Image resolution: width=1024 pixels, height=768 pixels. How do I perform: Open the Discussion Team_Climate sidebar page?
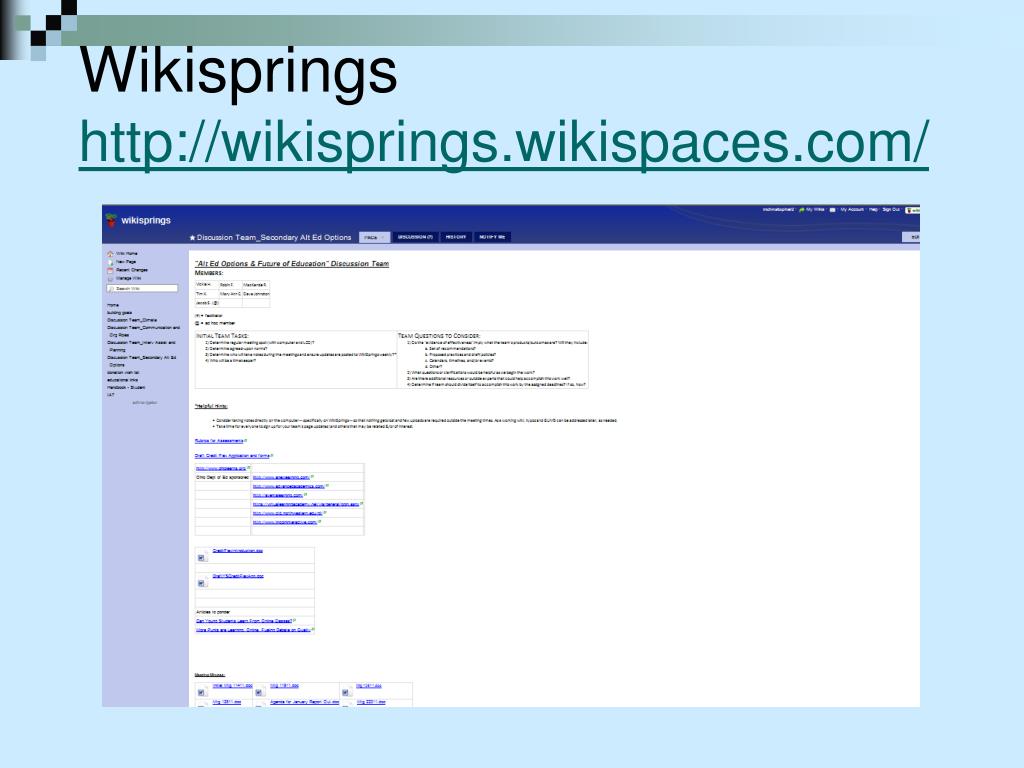coord(132,320)
